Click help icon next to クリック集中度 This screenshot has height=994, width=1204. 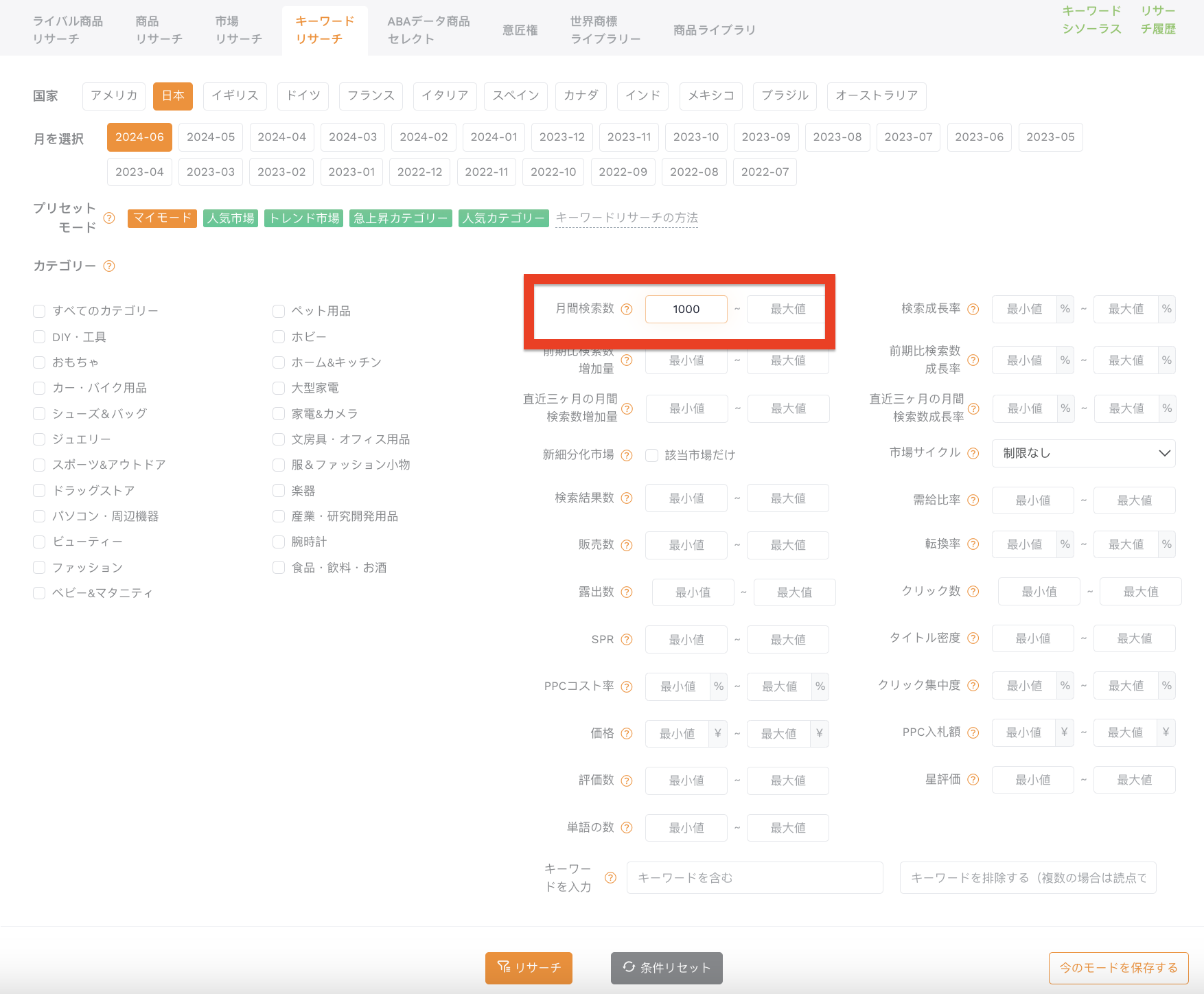click(x=973, y=686)
